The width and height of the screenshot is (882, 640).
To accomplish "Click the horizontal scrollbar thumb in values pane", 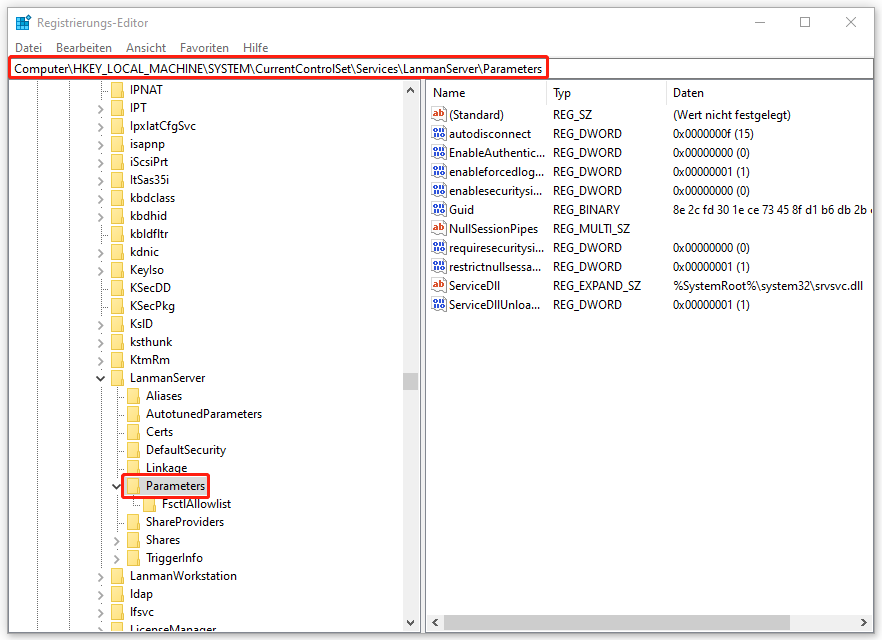I will [616, 623].
